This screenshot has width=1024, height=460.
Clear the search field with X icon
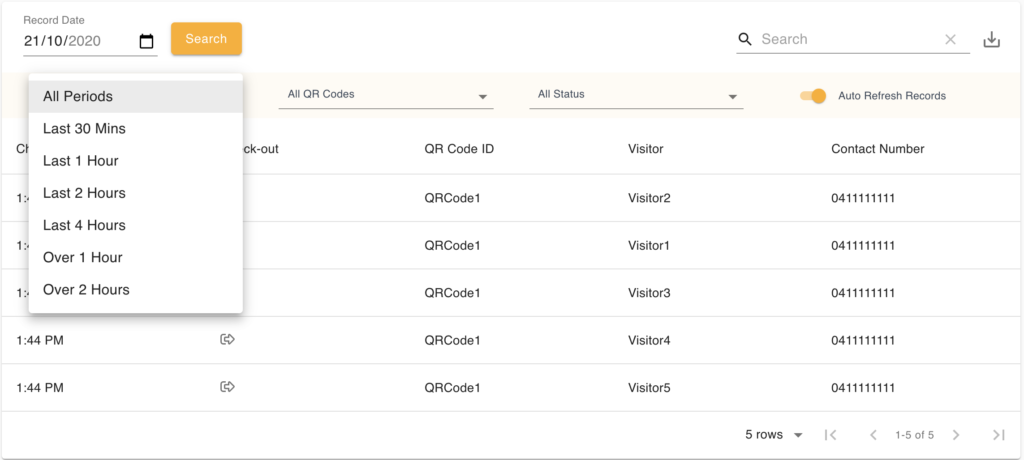950,39
